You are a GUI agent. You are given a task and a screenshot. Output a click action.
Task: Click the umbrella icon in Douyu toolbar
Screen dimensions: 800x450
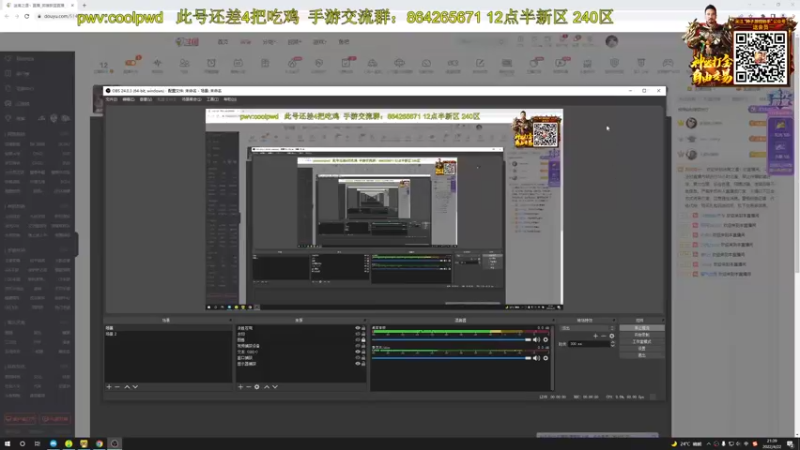tap(399, 63)
